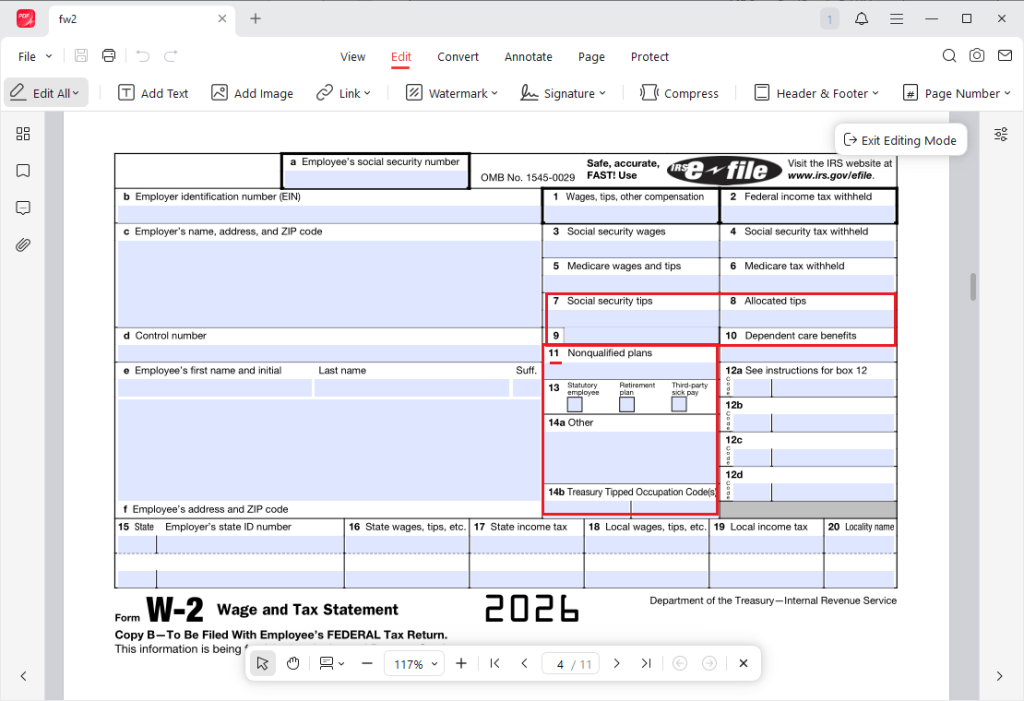Image resolution: width=1024 pixels, height=701 pixels.
Task: Go to the previous page
Action: [524, 664]
